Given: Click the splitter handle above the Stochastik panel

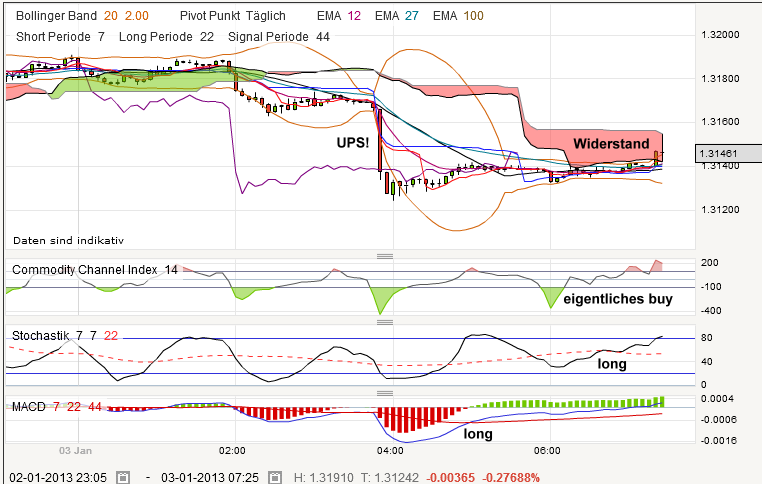Looking at the screenshot, I should point(381,323).
